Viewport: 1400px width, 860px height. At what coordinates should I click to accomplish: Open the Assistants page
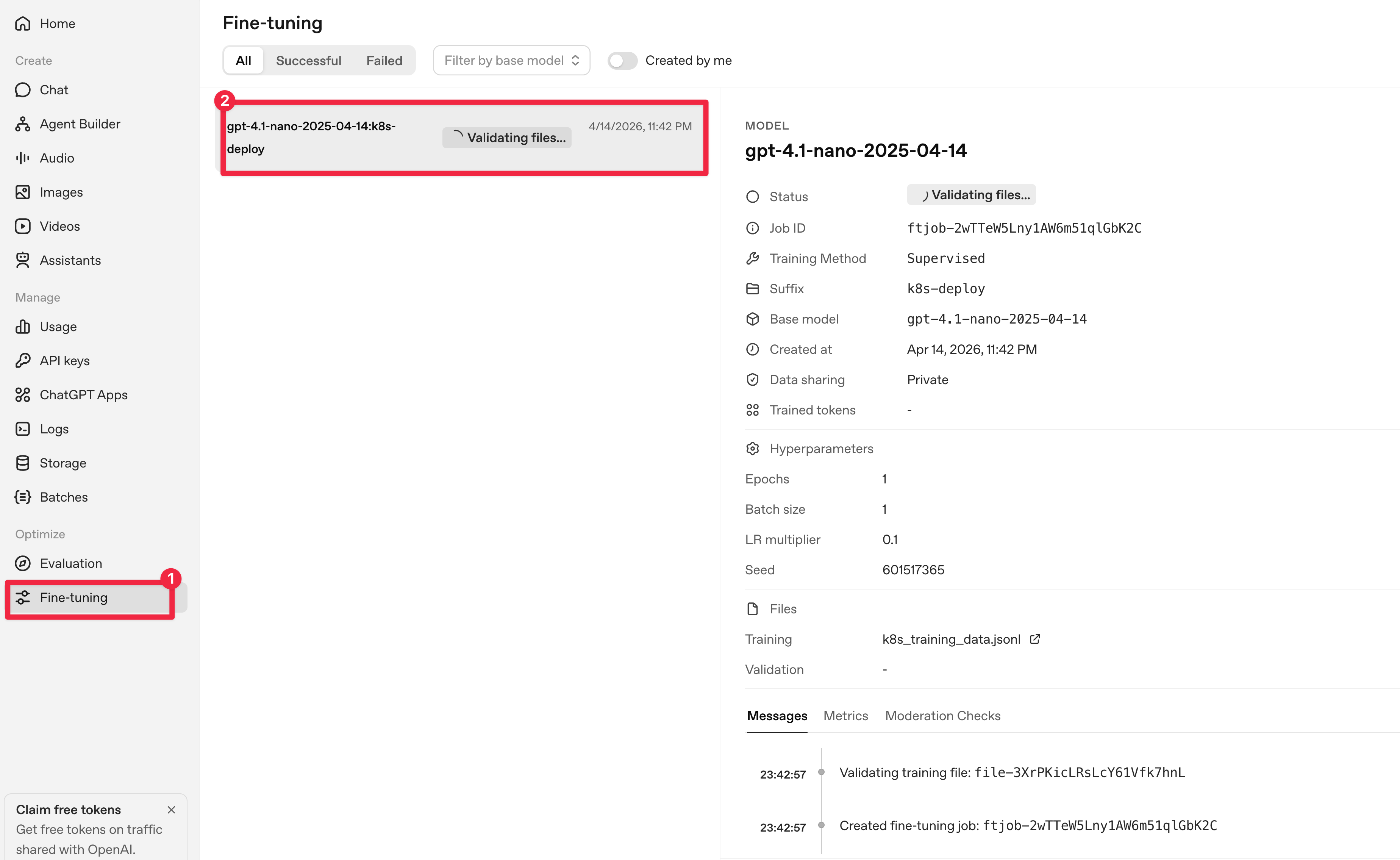(70, 261)
